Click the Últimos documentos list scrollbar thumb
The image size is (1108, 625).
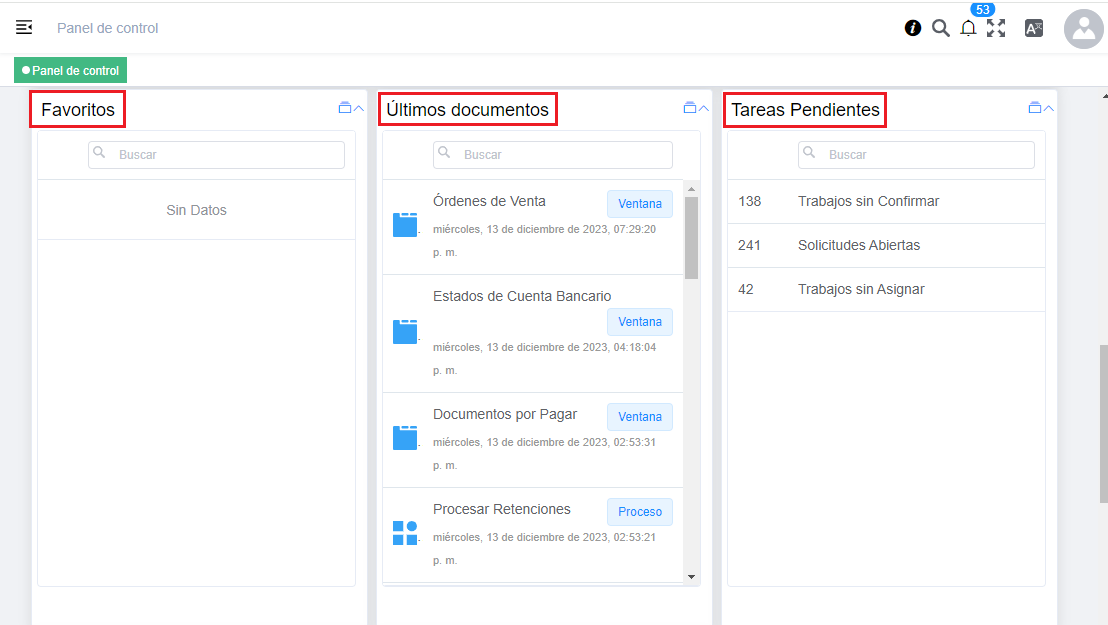click(x=691, y=237)
